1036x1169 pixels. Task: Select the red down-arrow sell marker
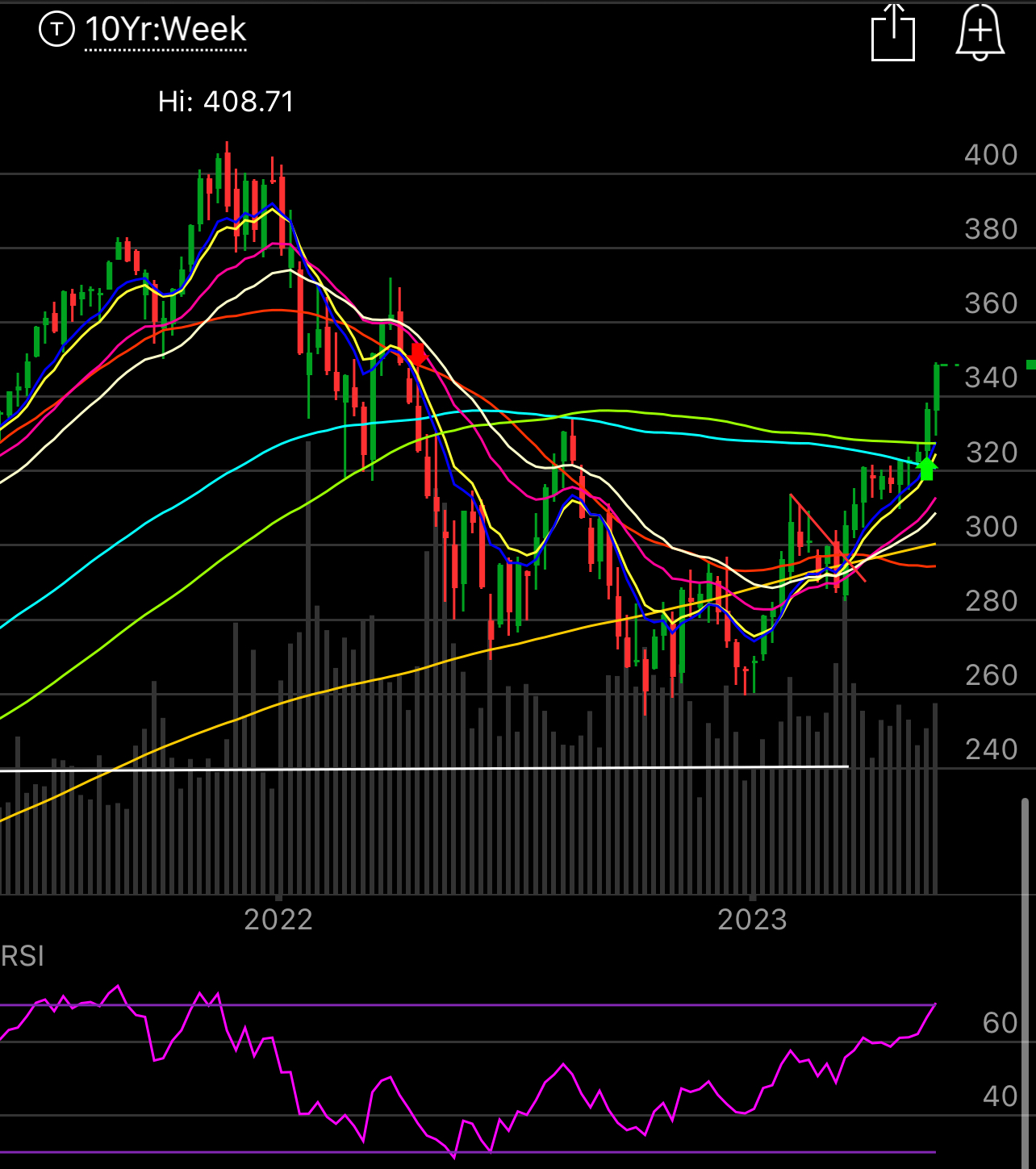click(x=418, y=353)
